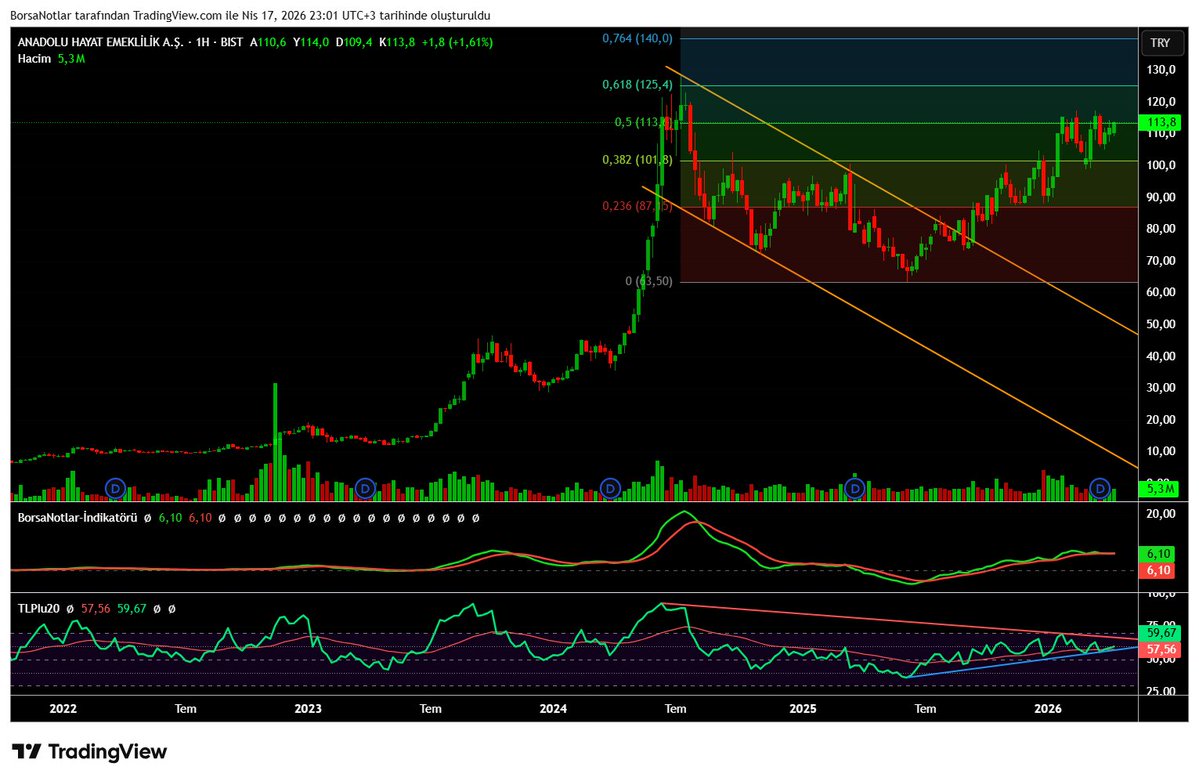This screenshot has width=1199, height=781.
Task: Click the 10,00 price axis label
Action: click(x=1160, y=451)
